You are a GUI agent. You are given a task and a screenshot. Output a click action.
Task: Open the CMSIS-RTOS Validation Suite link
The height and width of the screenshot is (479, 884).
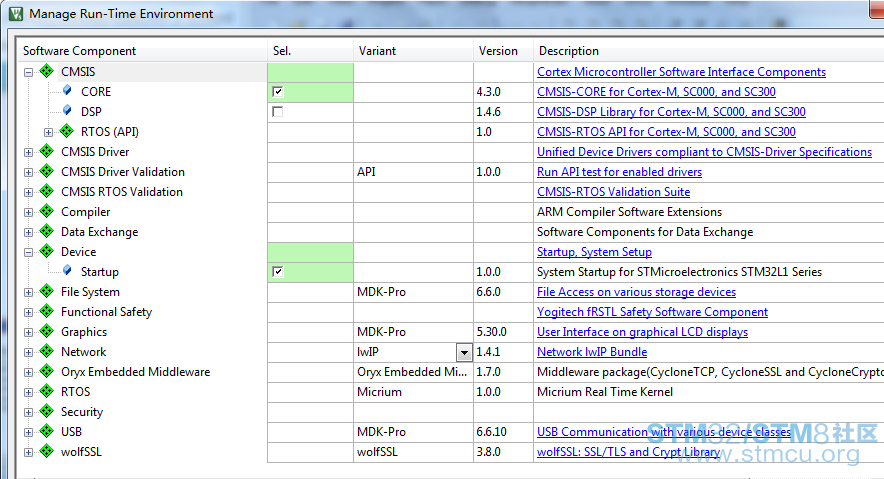613,192
